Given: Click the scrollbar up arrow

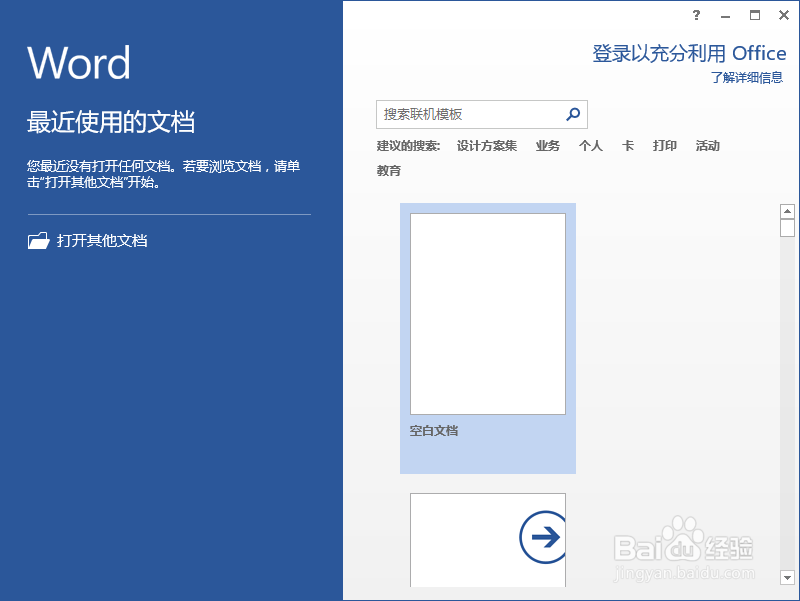Looking at the screenshot, I should tap(787, 211).
